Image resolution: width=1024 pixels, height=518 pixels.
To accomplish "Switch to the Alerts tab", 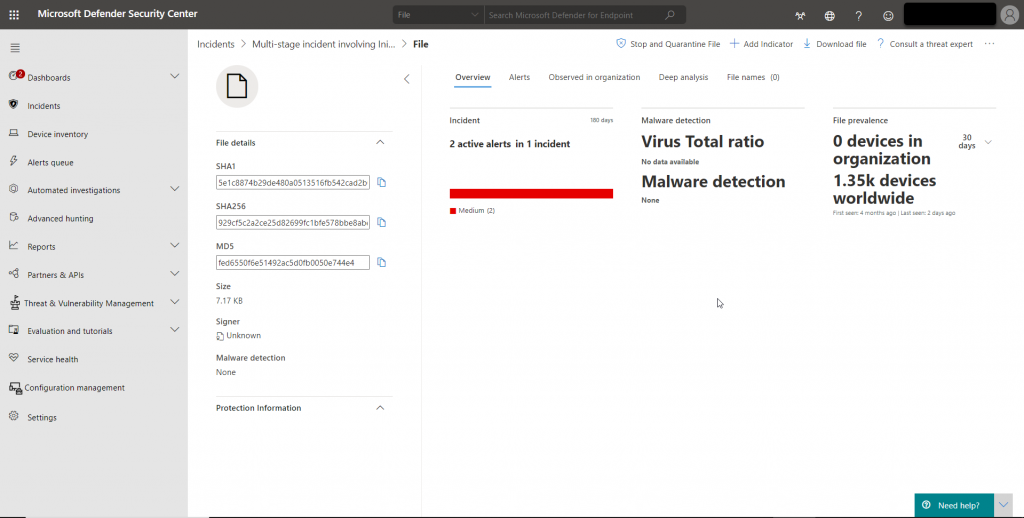I will 519,77.
